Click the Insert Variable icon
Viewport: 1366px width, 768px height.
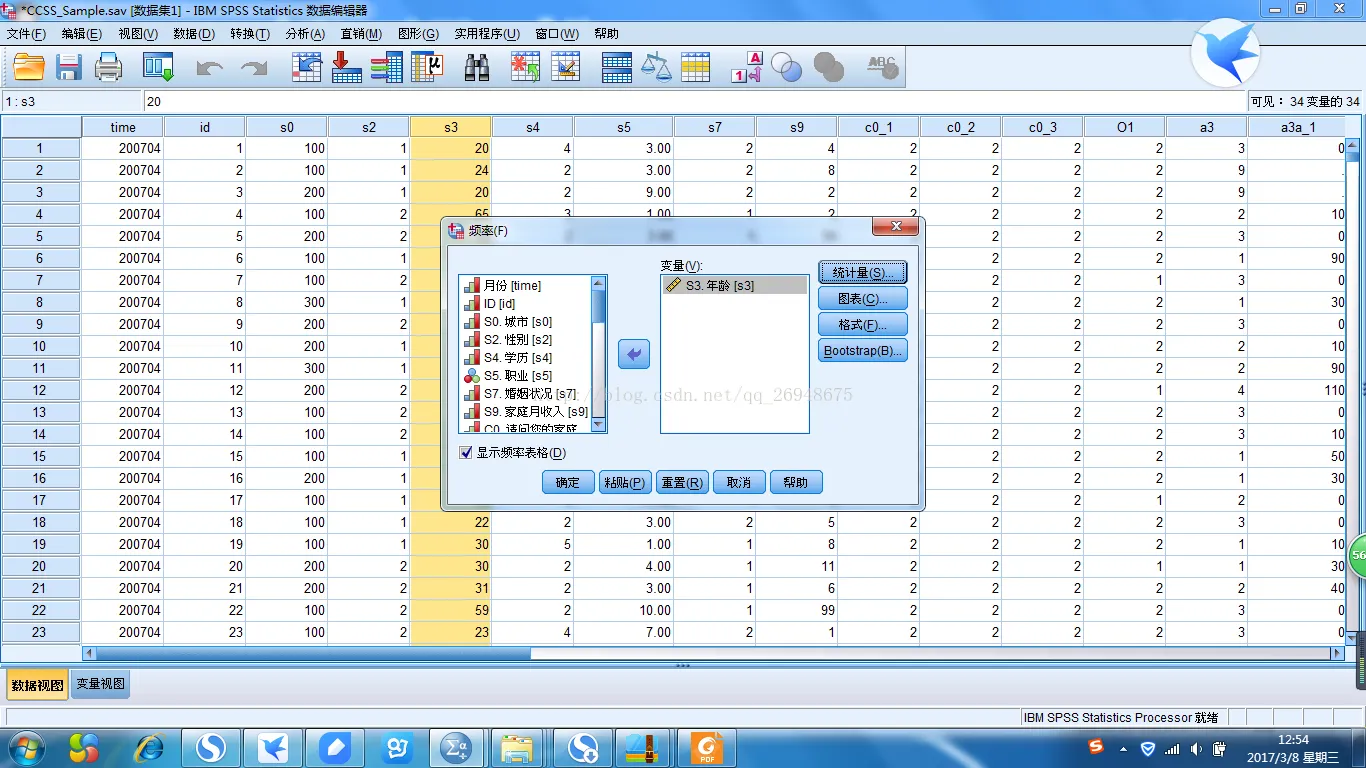(565, 67)
